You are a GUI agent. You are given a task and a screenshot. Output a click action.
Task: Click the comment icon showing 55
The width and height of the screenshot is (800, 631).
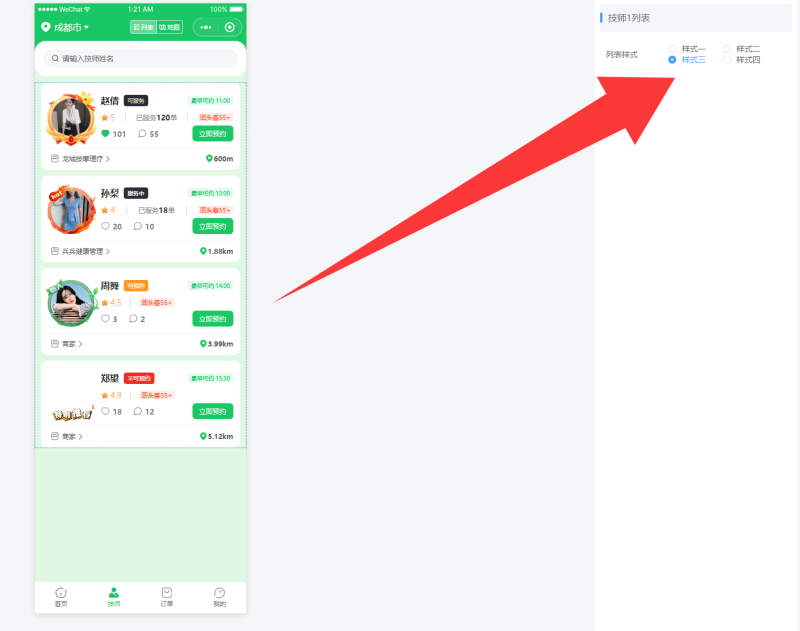point(142,134)
